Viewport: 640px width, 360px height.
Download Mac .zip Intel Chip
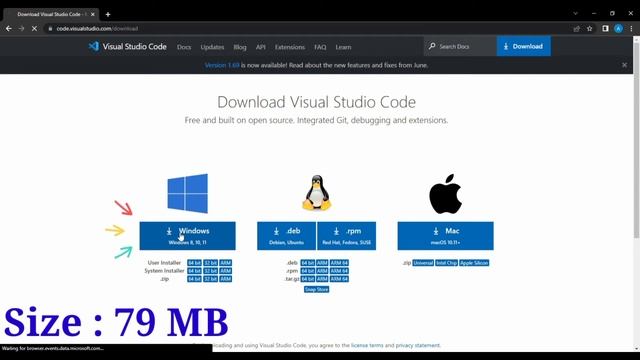click(446, 263)
